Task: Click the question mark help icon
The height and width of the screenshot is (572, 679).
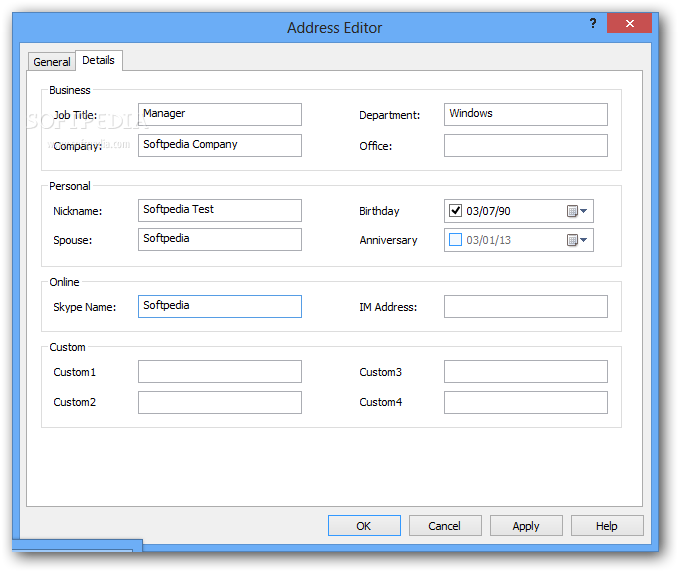Action: [593, 23]
